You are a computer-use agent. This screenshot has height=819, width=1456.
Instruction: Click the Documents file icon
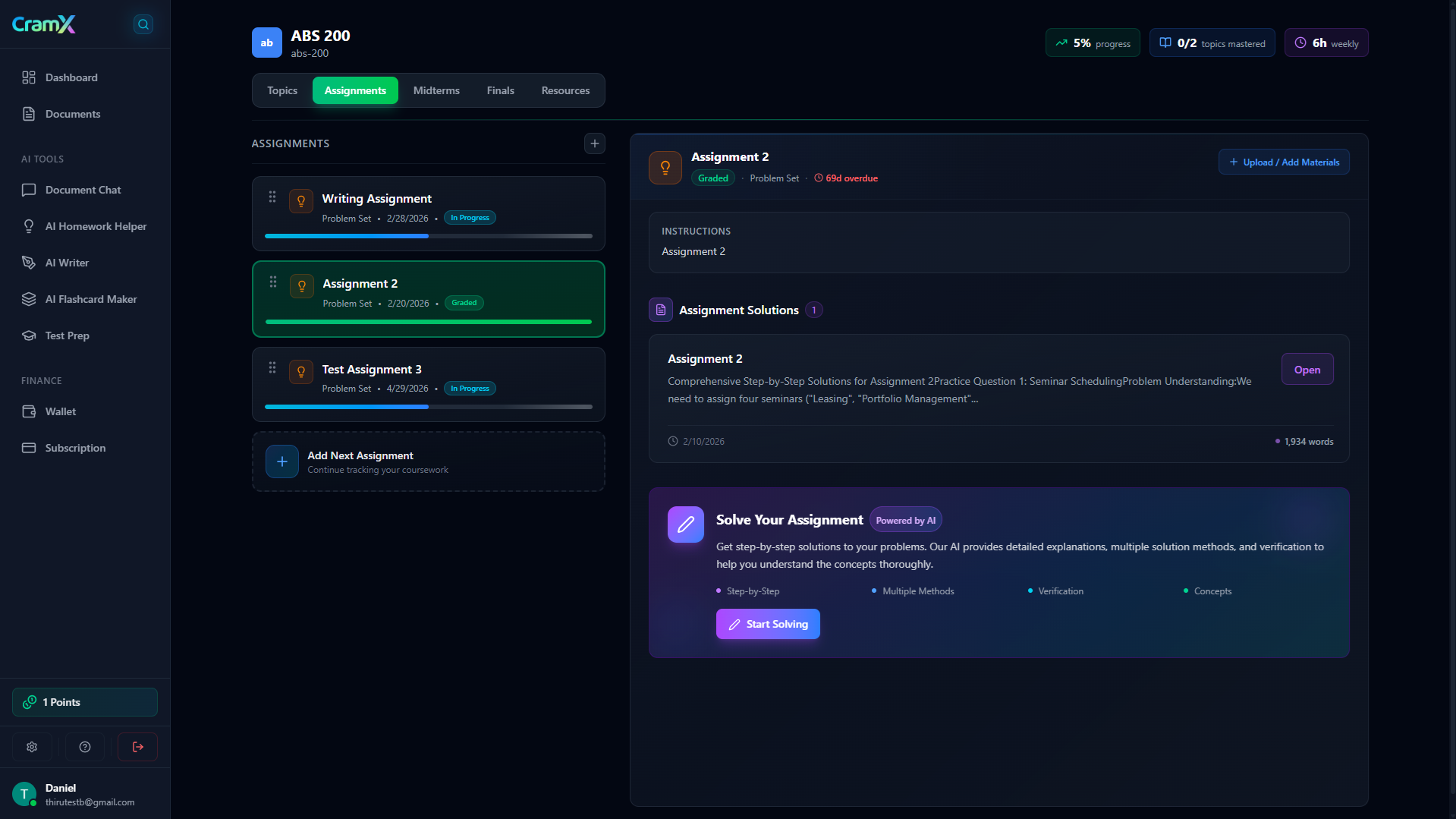click(x=29, y=114)
